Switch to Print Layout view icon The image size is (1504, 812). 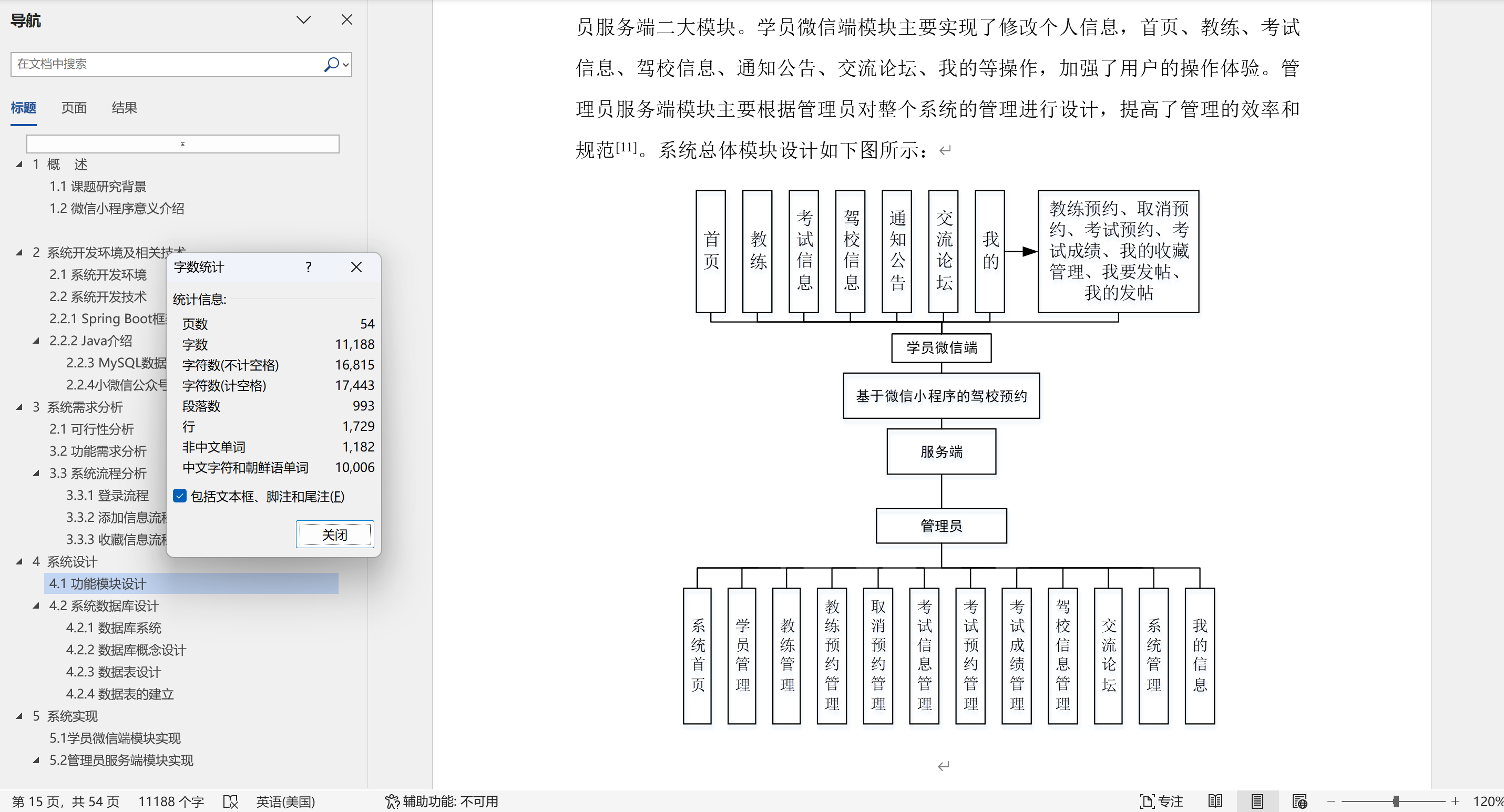1257,801
